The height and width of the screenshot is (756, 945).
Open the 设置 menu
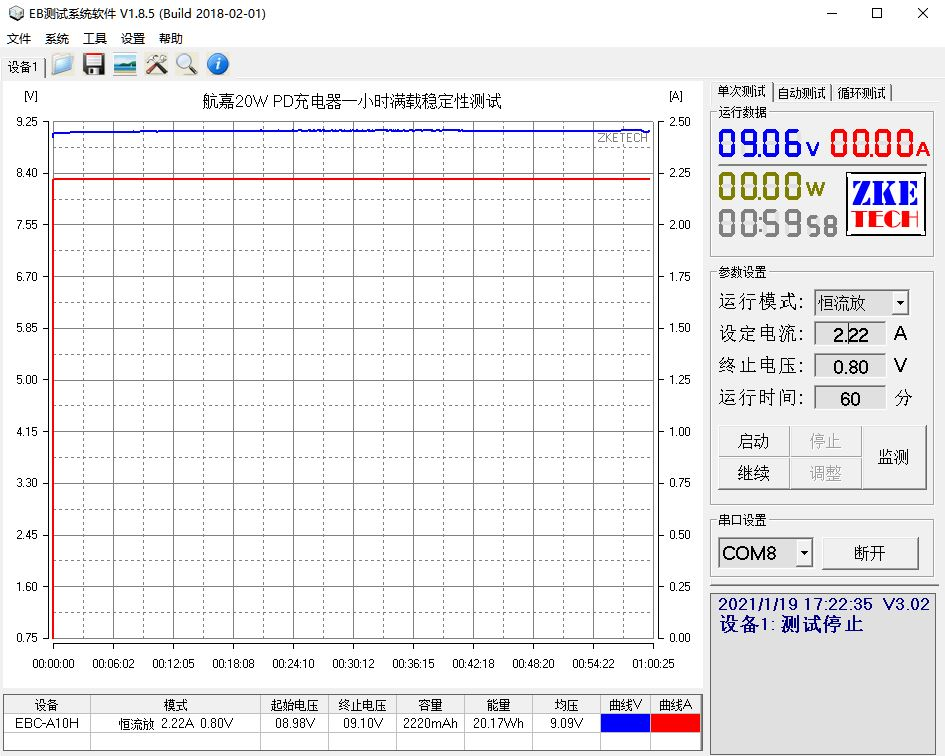(x=133, y=39)
